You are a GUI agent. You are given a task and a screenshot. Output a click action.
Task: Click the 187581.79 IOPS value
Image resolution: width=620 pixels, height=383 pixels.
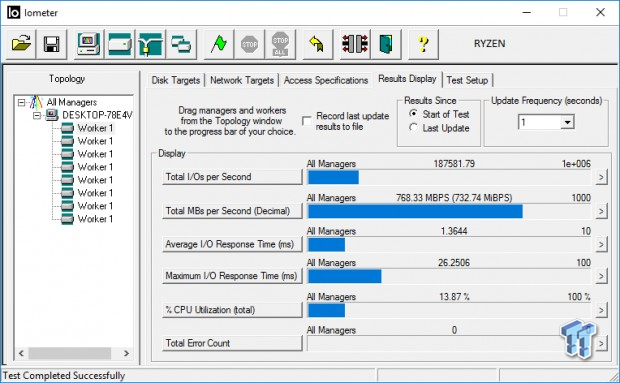454,164
